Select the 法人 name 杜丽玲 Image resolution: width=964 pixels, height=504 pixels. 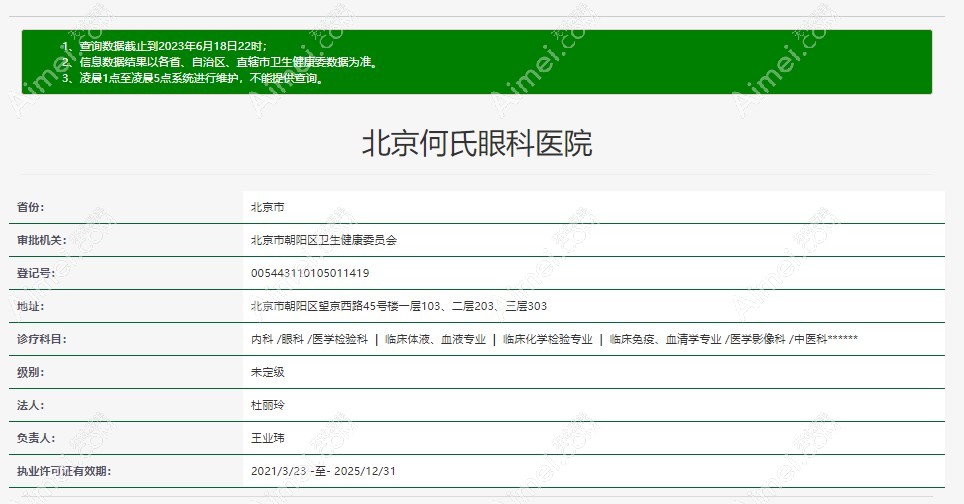point(267,405)
